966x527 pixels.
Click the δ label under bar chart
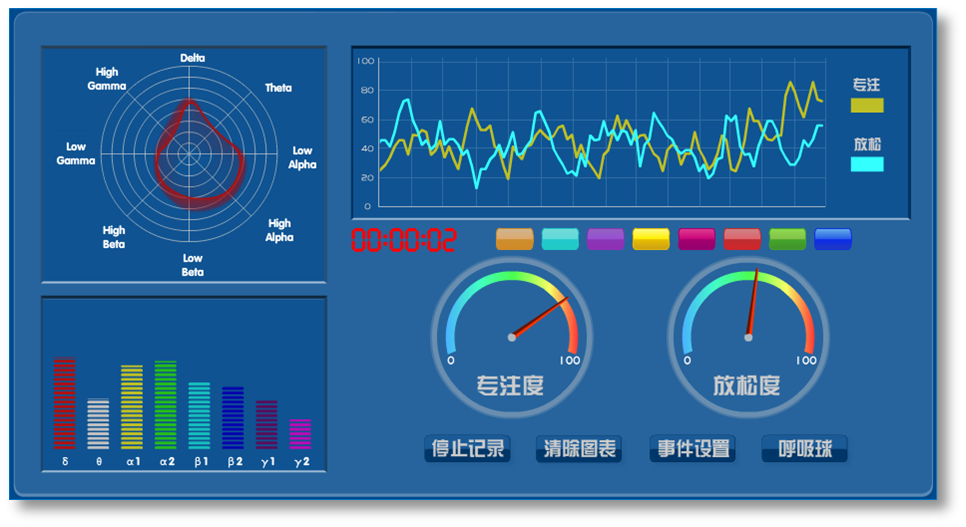pyautogui.click(x=65, y=461)
